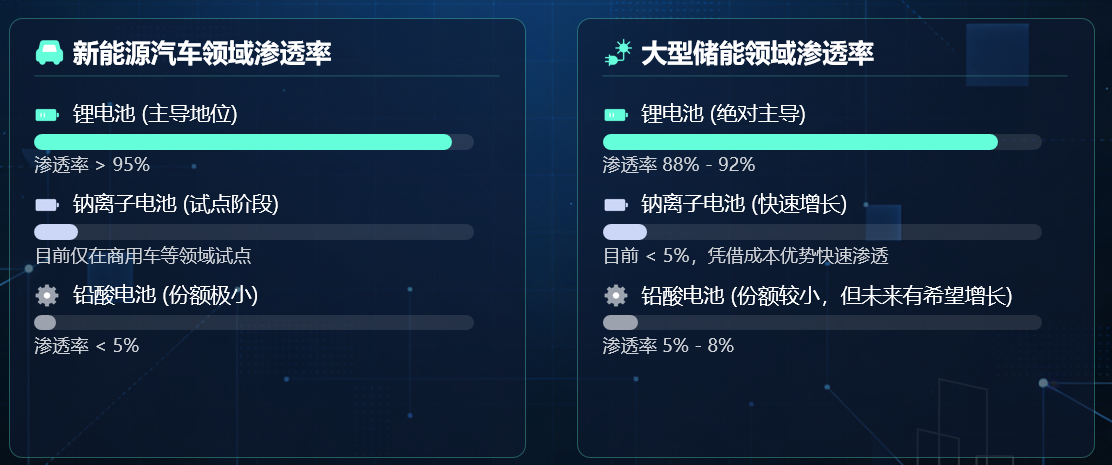Click the 大型储能领域渗透率 heading
The width and height of the screenshot is (1112, 465).
757,53
